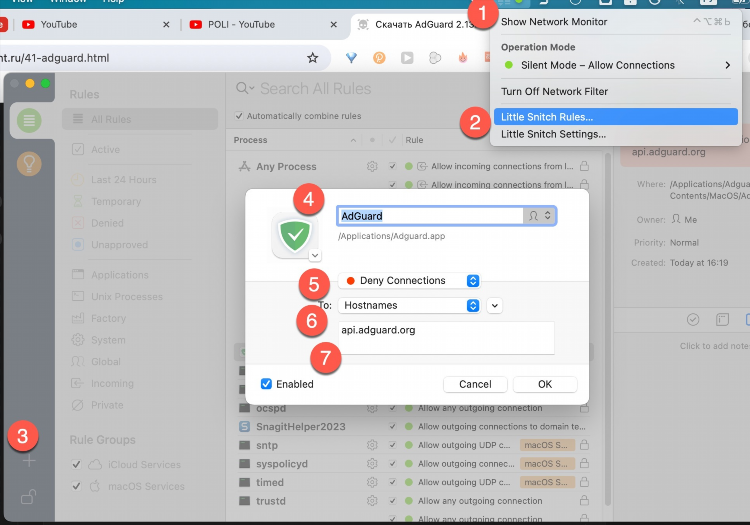Image resolution: width=750 pixels, height=525 pixels.
Task: Open Little Snitch Settings… menu item
Action: pos(616,134)
